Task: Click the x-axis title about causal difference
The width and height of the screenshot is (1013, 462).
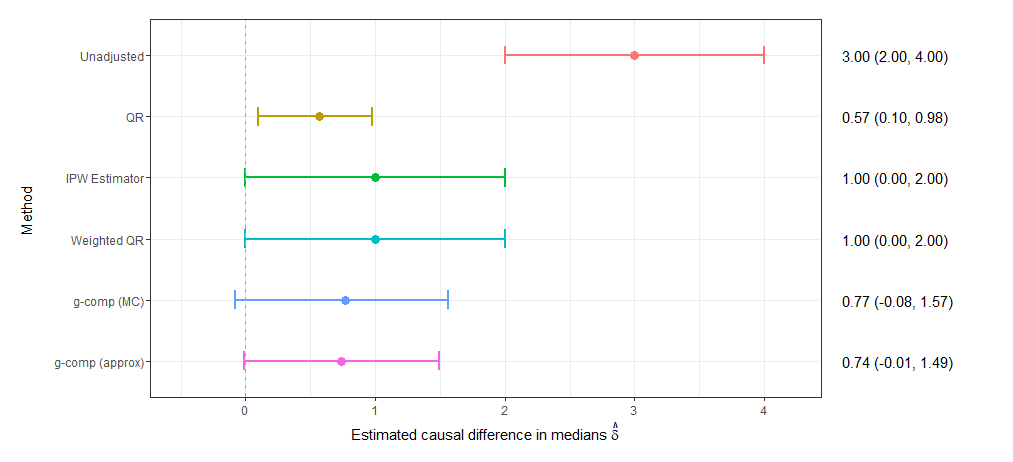Action: coord(485,436)
